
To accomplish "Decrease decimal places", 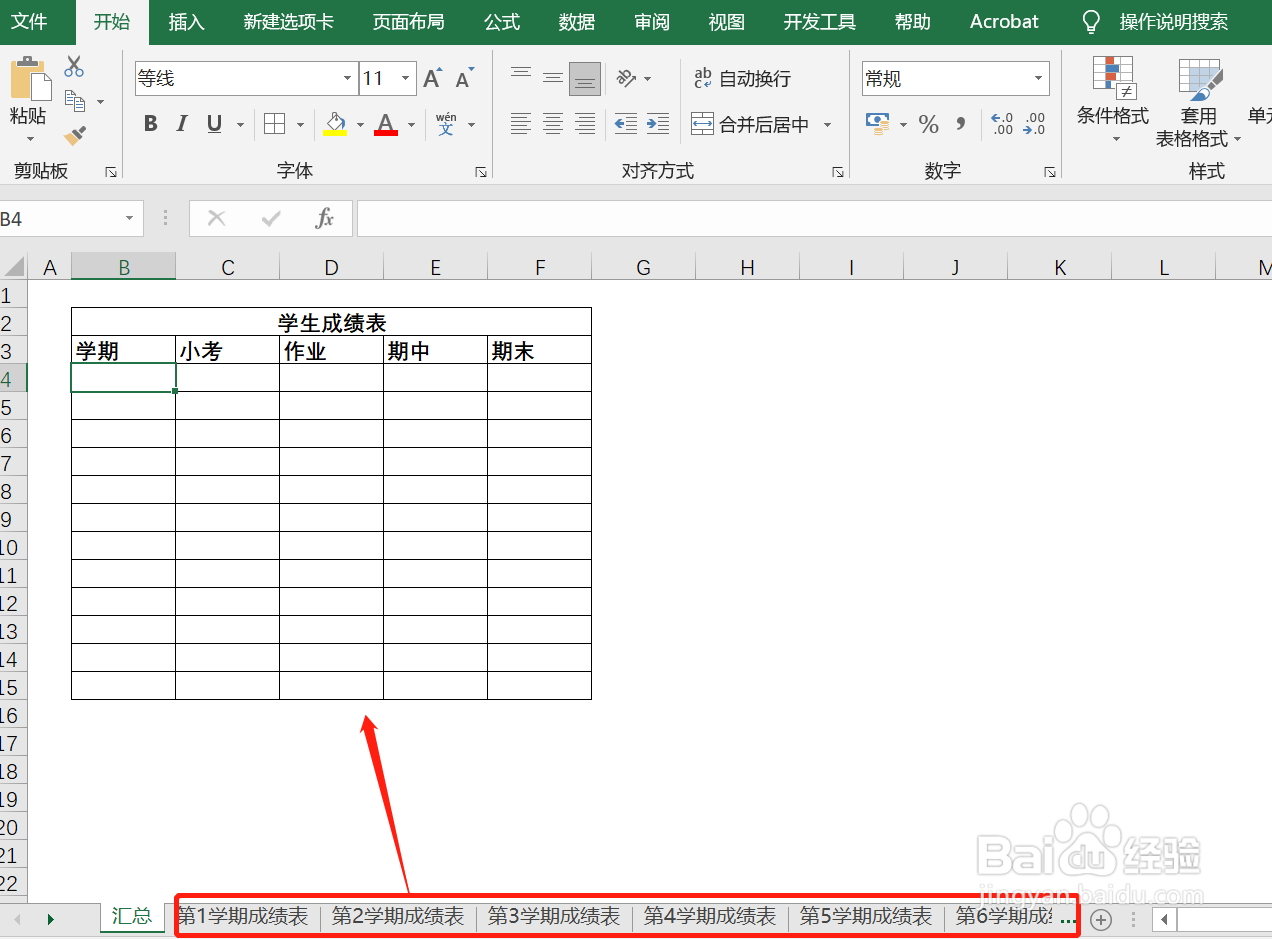I will [1034, 124].
